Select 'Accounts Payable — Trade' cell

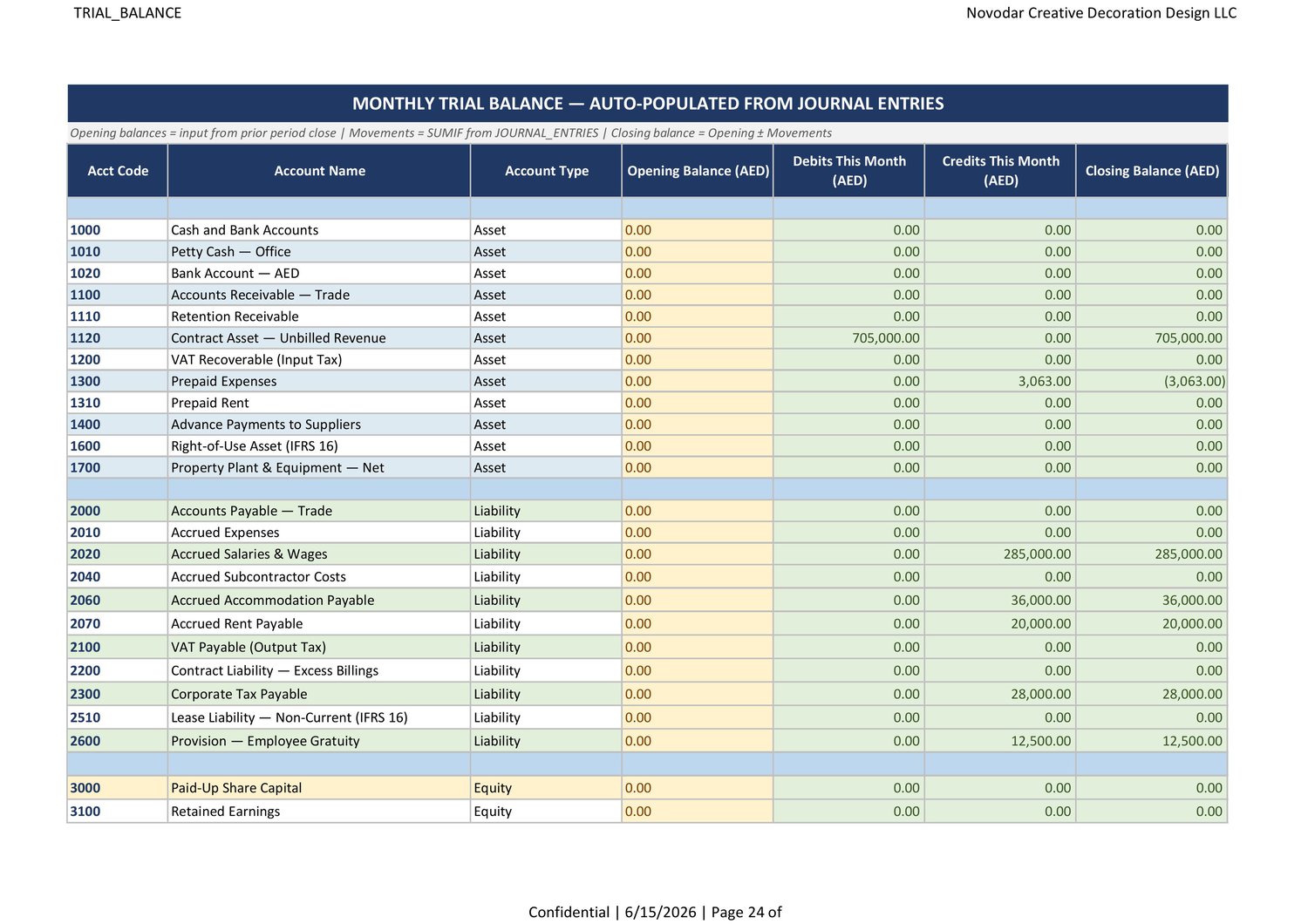(319, 511)
